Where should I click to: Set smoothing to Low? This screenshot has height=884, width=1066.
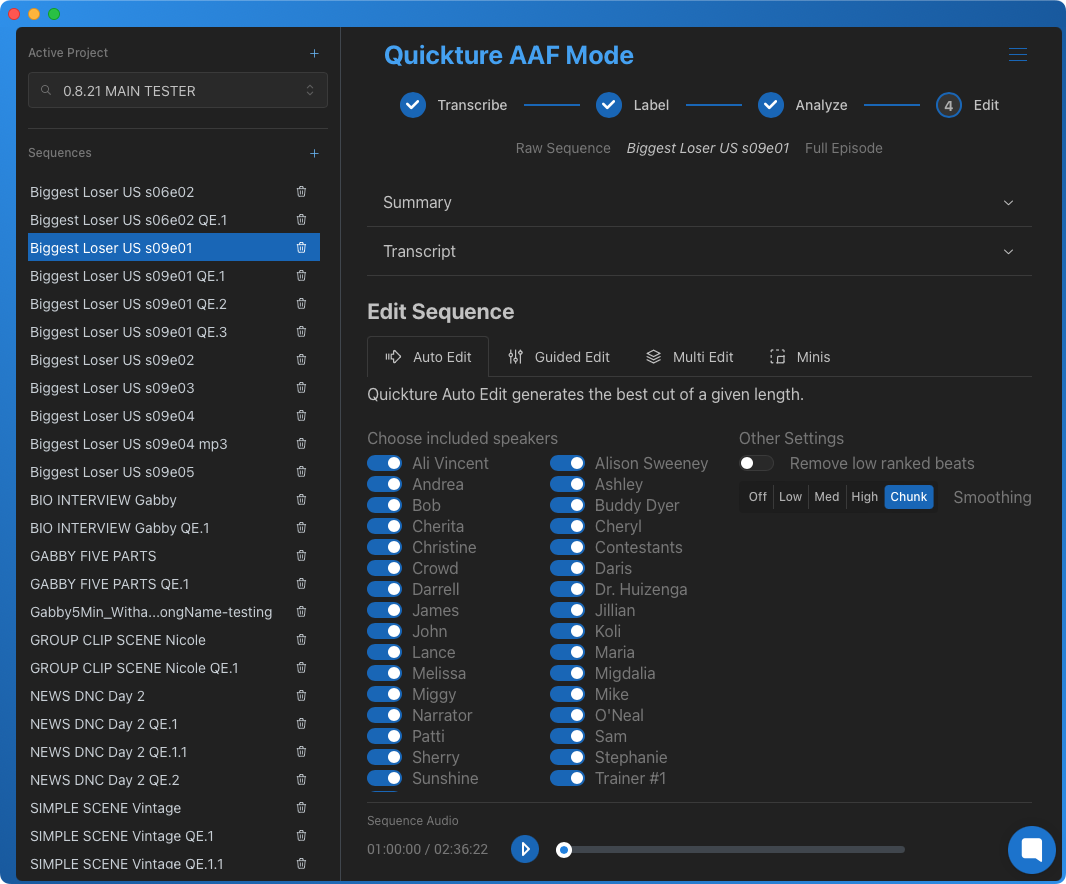point(790,497)
